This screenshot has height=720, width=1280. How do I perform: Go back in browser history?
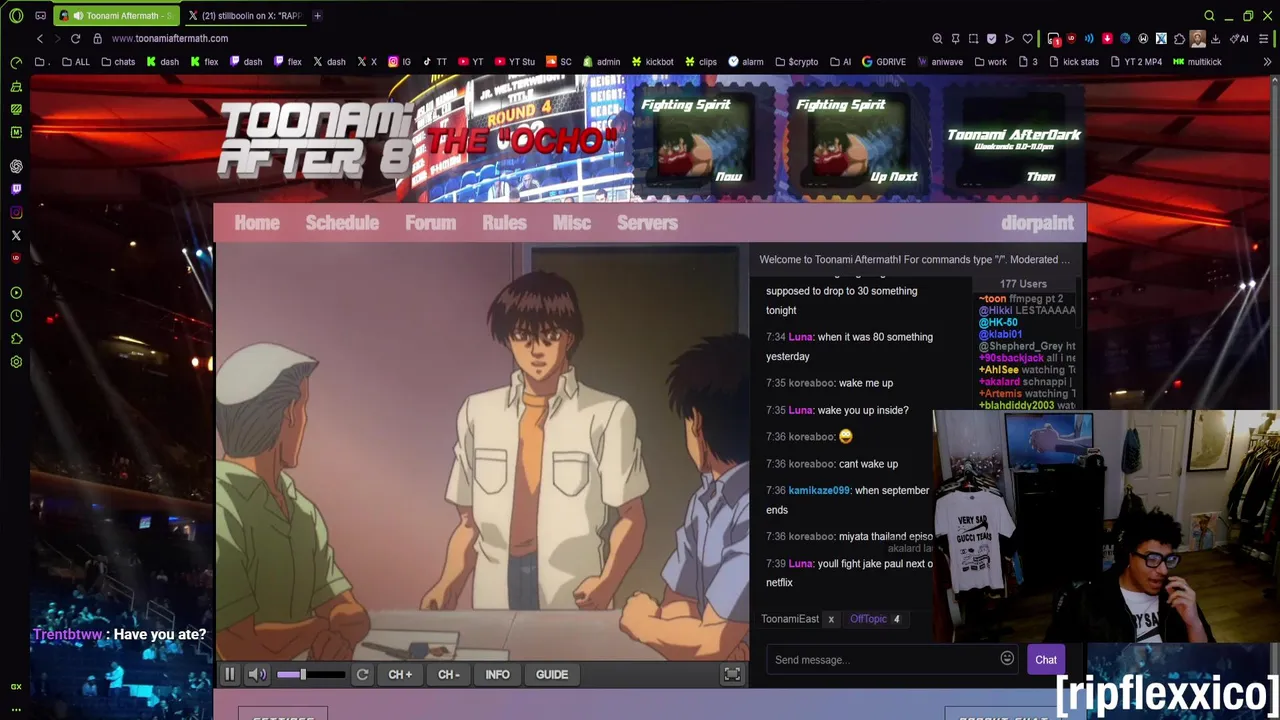(x=40, y=38)
